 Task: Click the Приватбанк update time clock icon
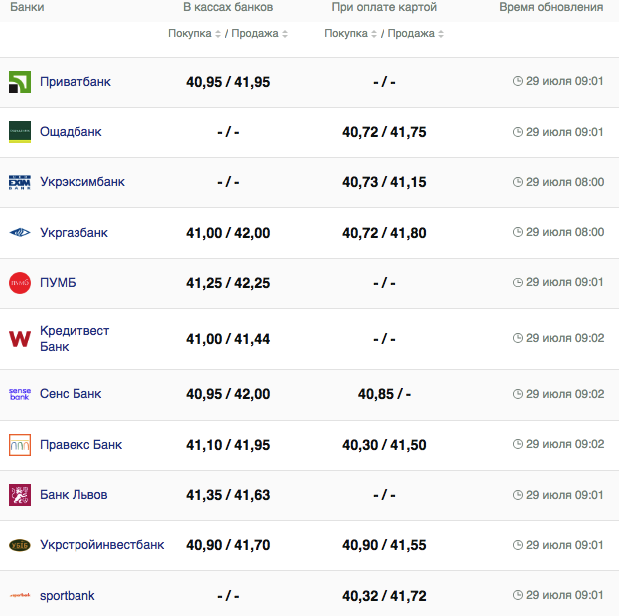click(x=518, y=82)
